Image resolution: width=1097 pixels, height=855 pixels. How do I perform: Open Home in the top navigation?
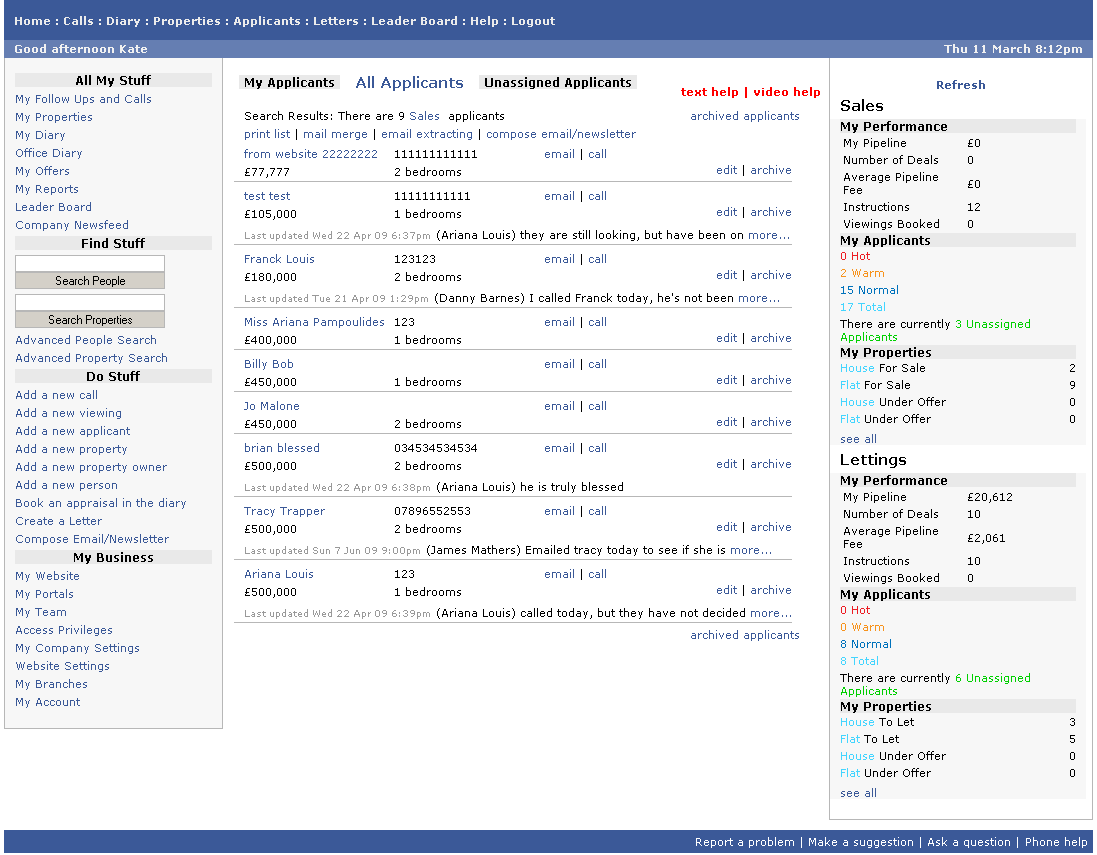click(32, 21)
